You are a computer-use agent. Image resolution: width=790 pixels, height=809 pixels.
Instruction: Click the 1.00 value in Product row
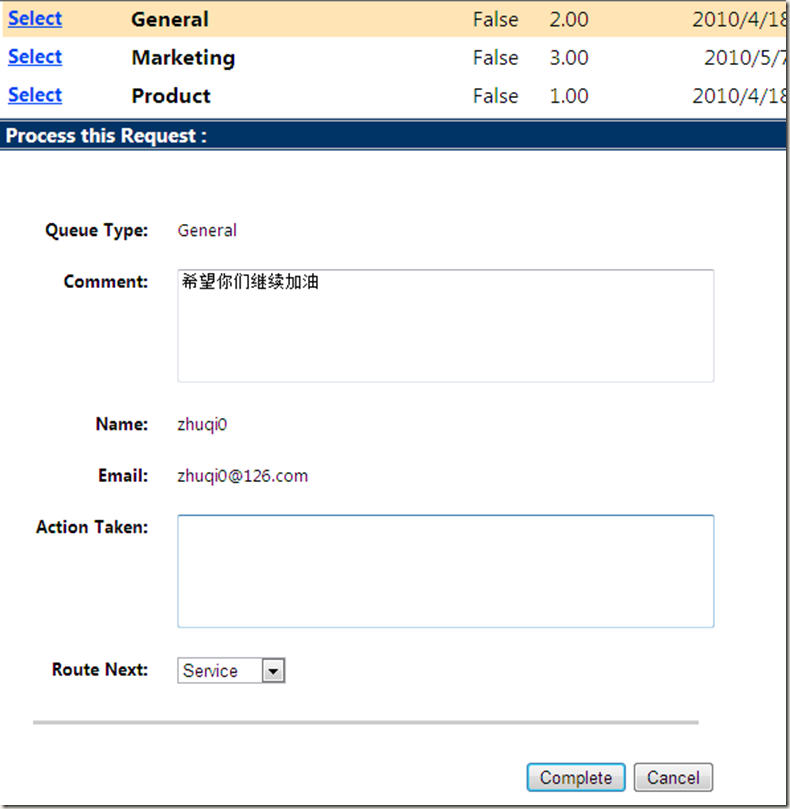coord(569,96)
